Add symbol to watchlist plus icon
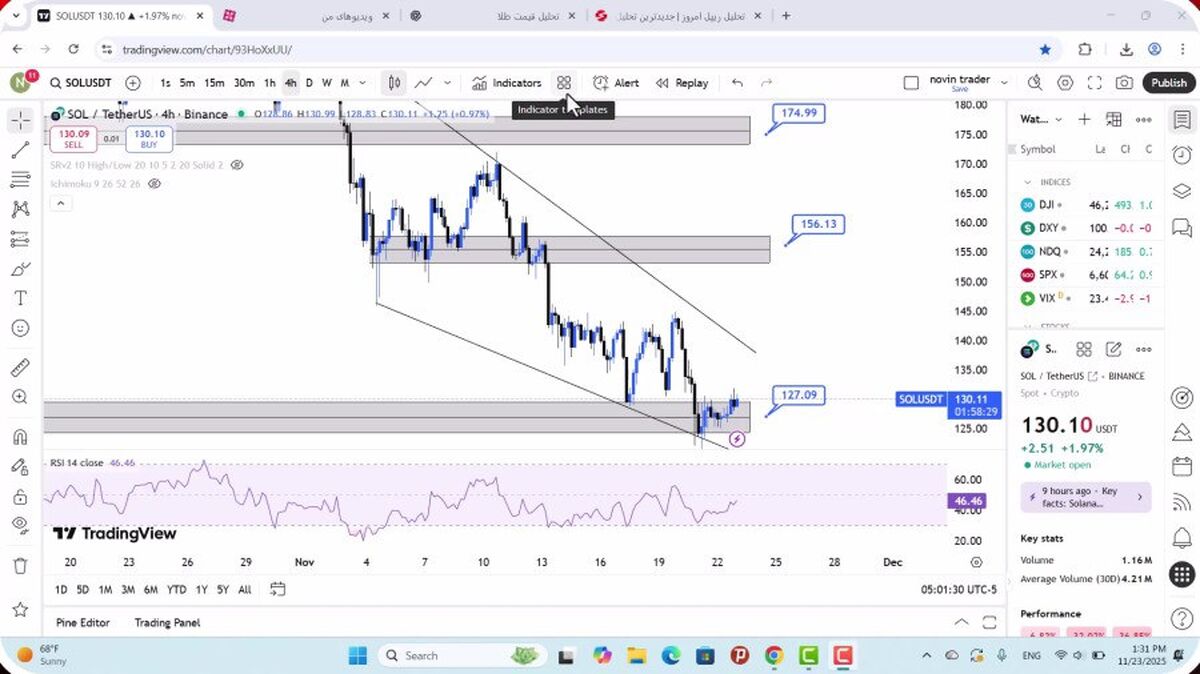Viewport: 1200px width, 674px height. tap(1084, 119)
